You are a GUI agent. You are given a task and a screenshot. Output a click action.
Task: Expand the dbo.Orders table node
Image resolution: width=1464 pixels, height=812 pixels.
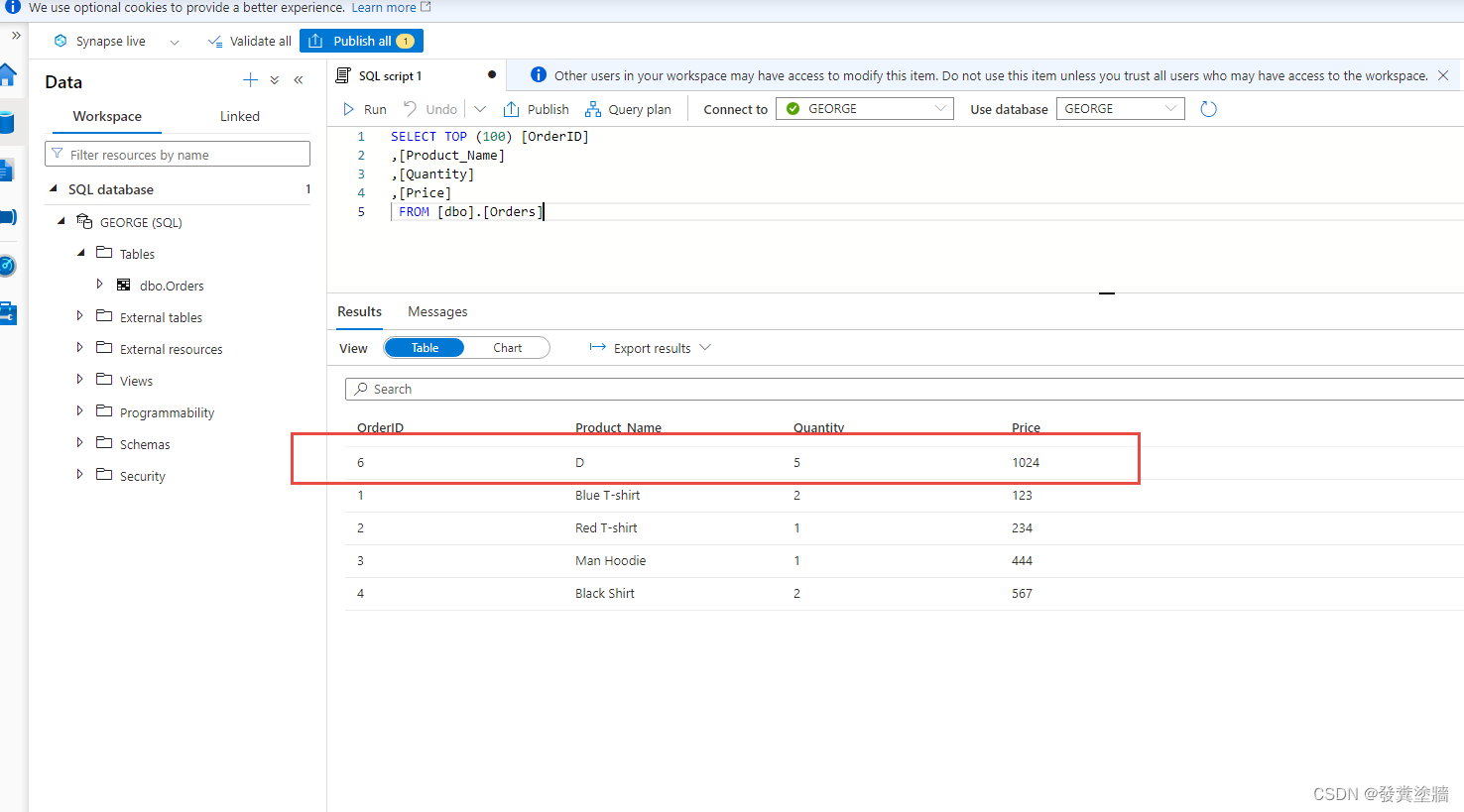click(x=99, y=285)
